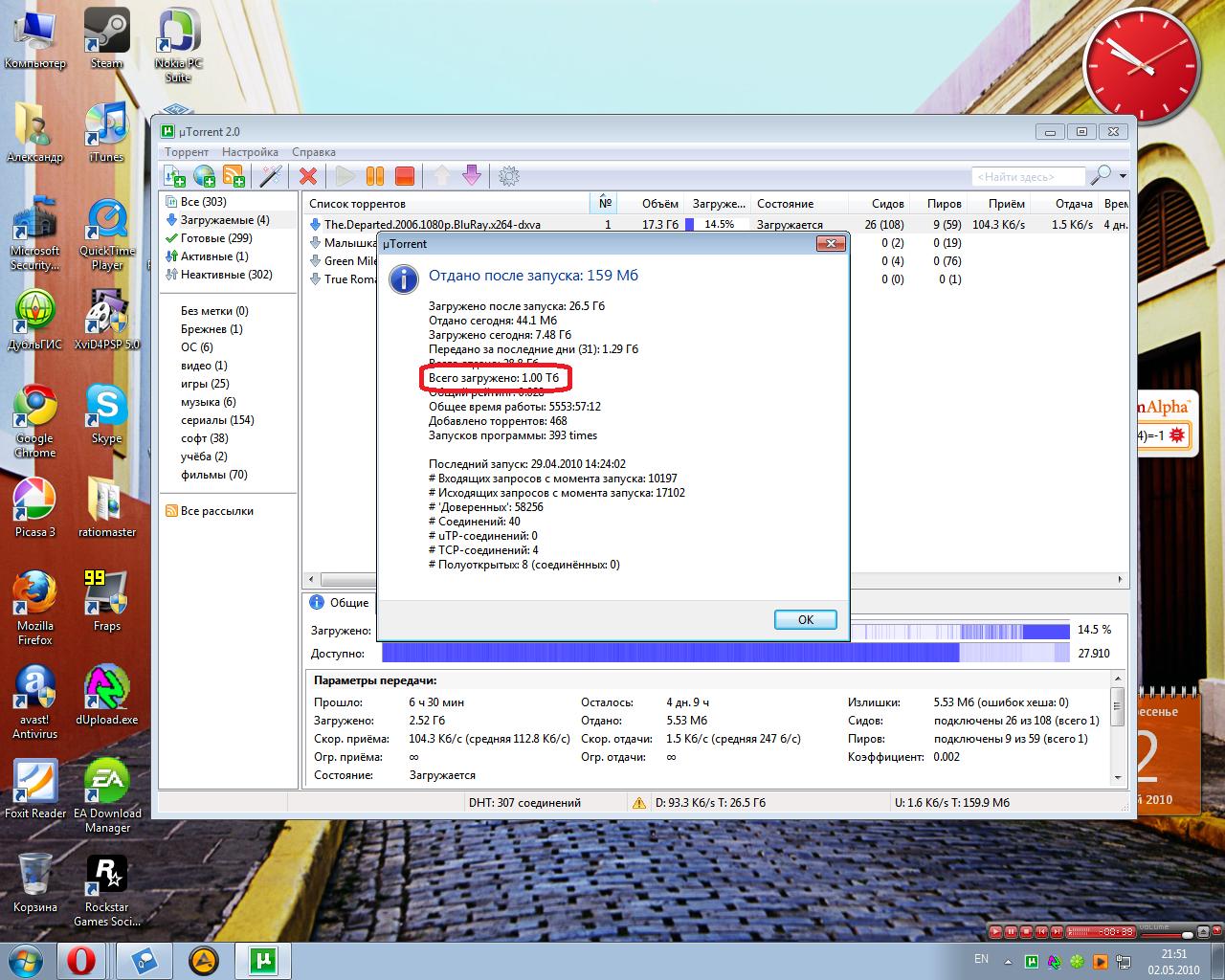Viewport: 1225px width, 980px height.
Task: Click the desktop player Stop button
Action: point(1026,931)
